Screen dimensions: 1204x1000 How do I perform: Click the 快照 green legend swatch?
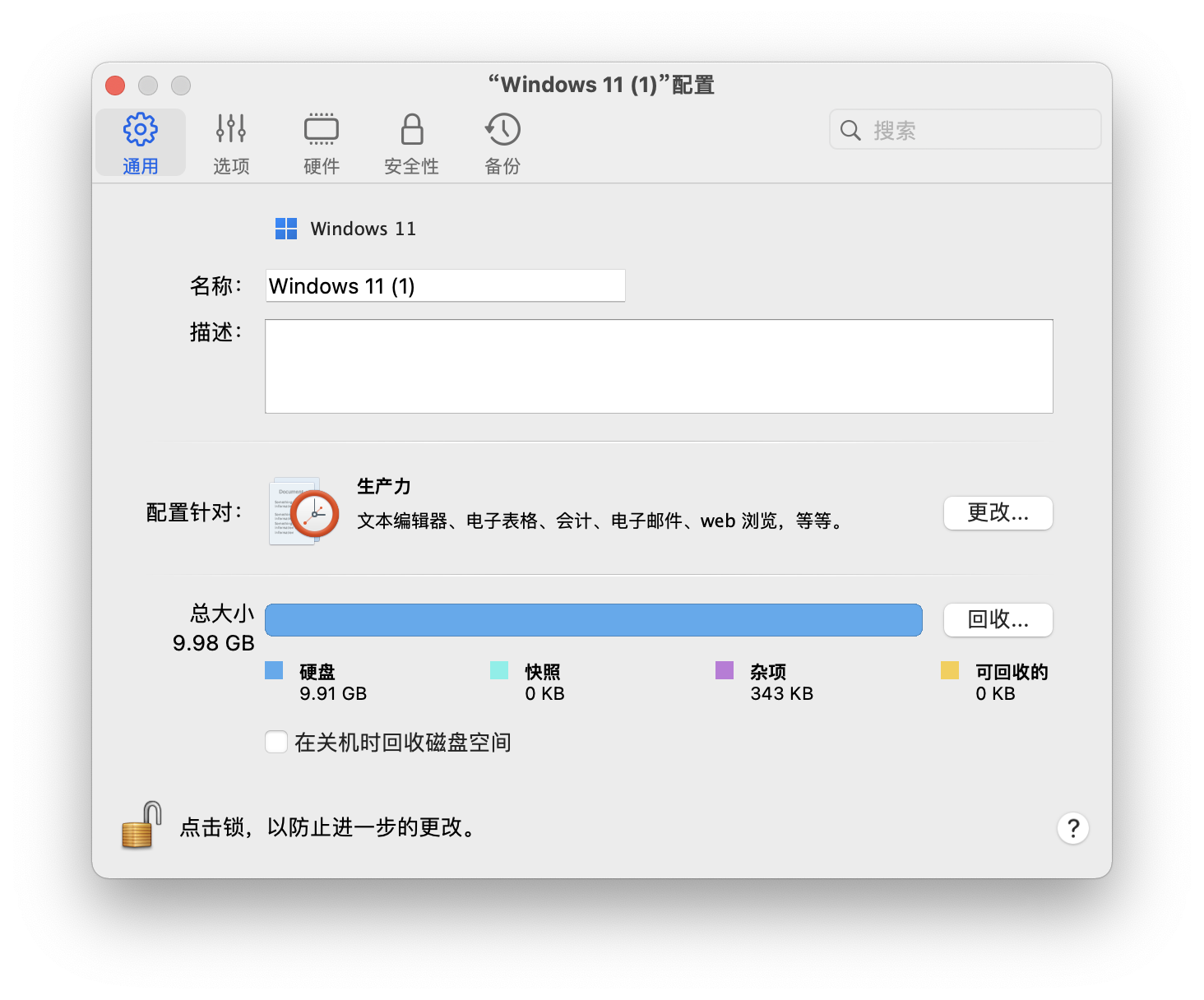(498, 670)
